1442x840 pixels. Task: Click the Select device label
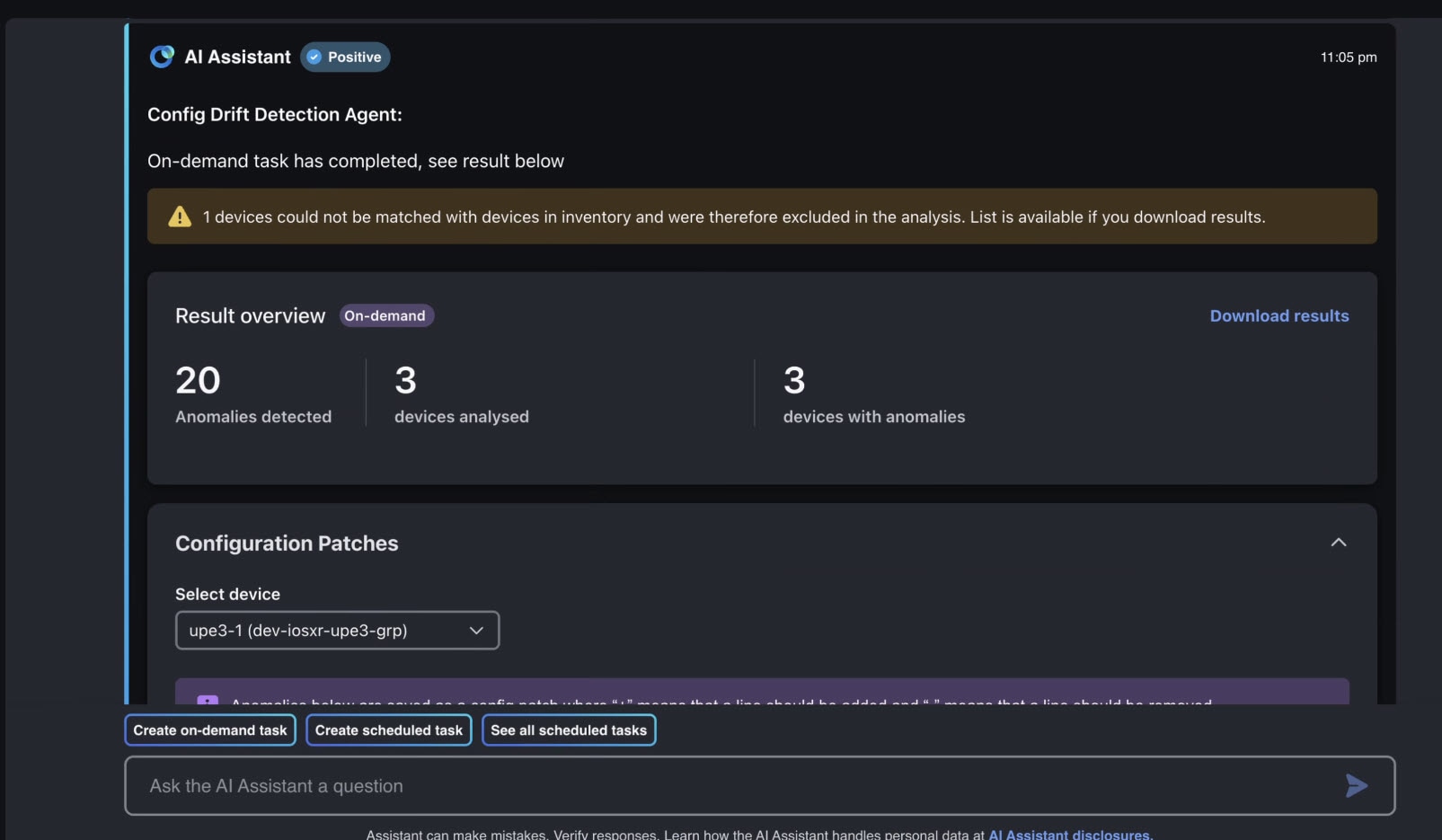coord(227,594)
